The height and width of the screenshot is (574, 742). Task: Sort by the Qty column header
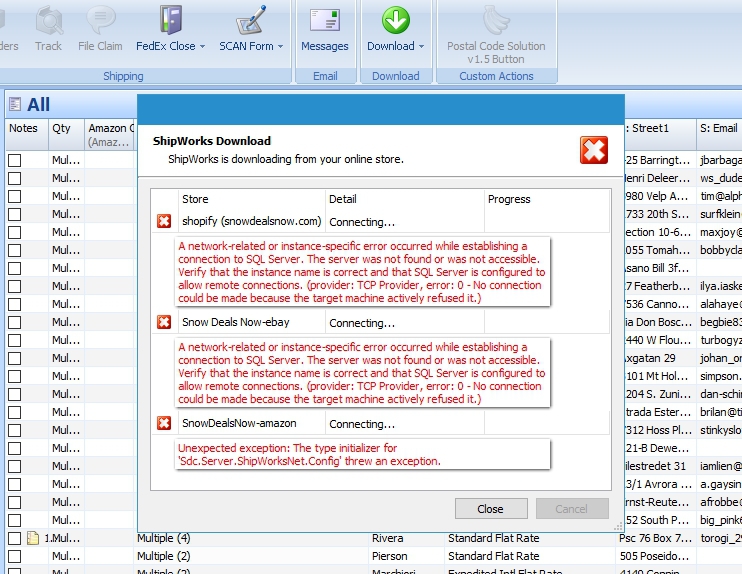click(66, 135)
